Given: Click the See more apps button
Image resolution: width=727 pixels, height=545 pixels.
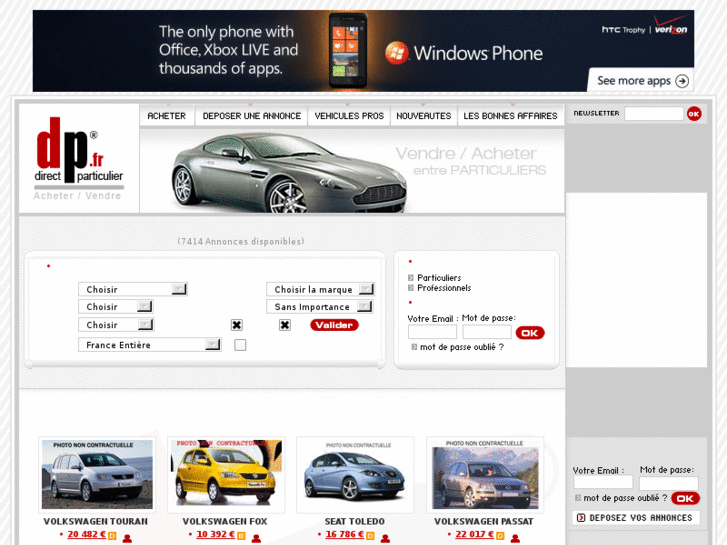Looking at the screenshot, I should [642, 81].
